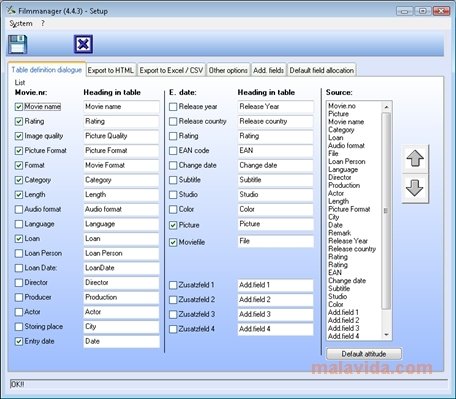The height and width of the screenshot is (399, 456).
Task: Select the Table definition dialogue tab
Action: (x=47, y=70)
